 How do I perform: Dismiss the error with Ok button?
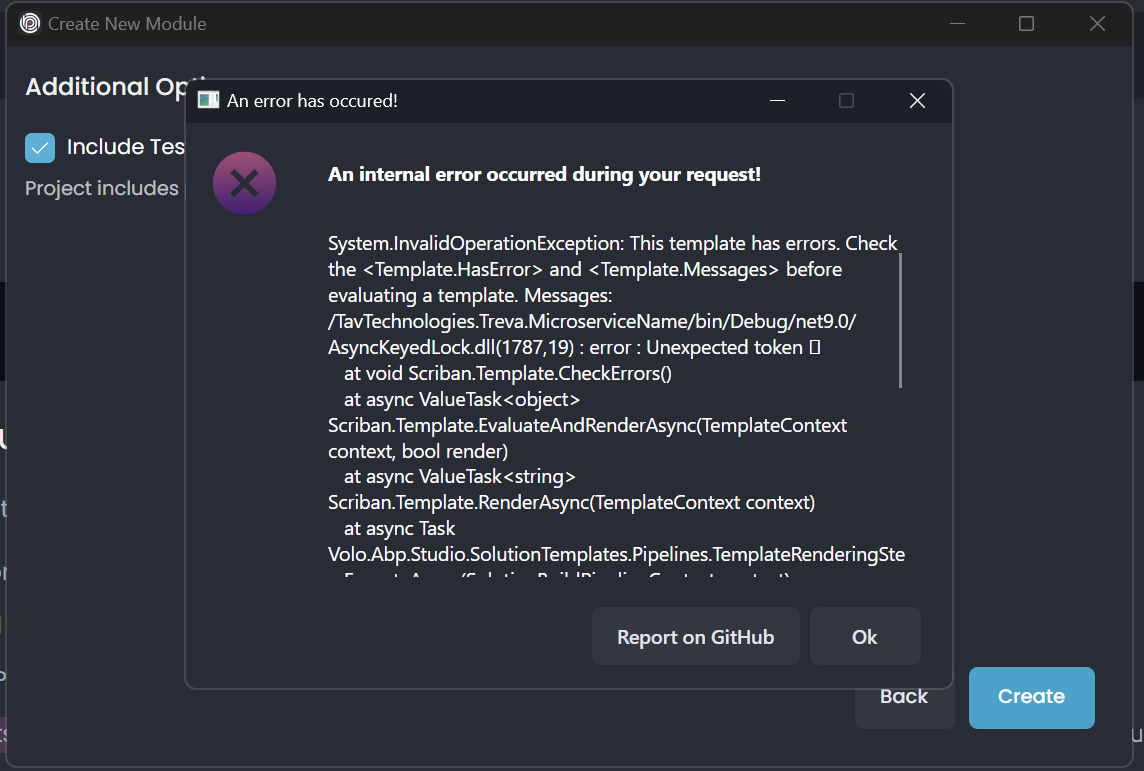coord(864,637)
